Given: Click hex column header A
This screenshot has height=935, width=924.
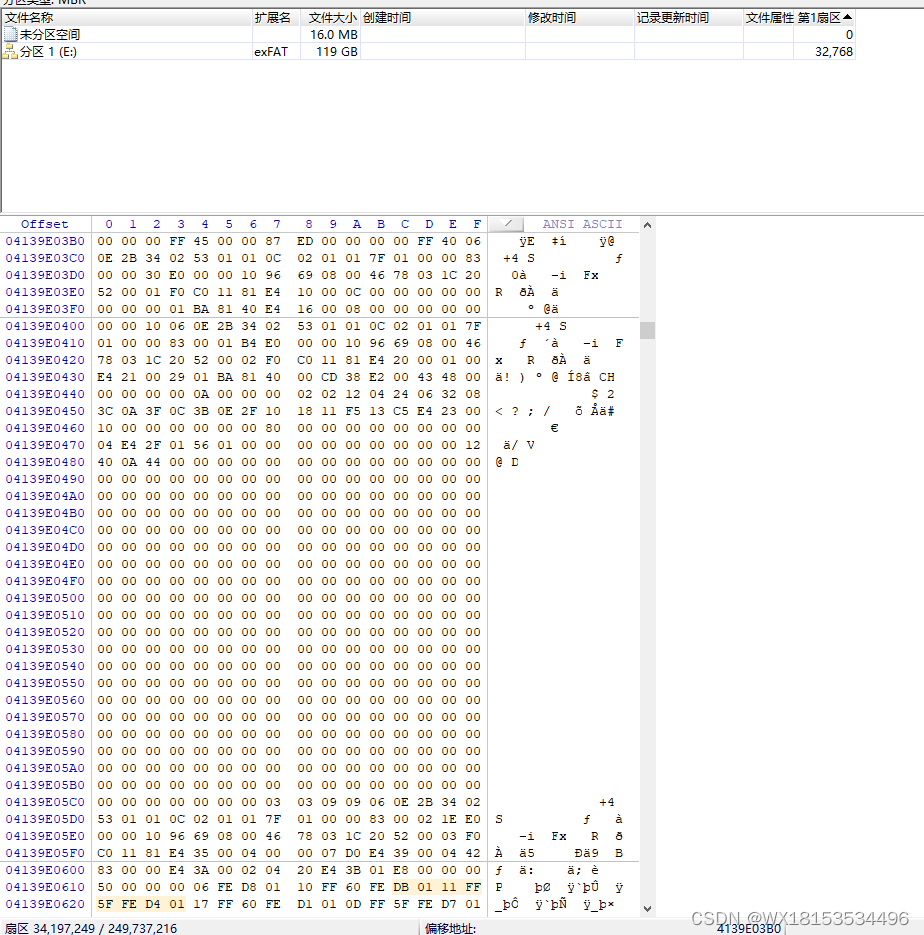Looking at the screenshot, I should pos(356,224).
